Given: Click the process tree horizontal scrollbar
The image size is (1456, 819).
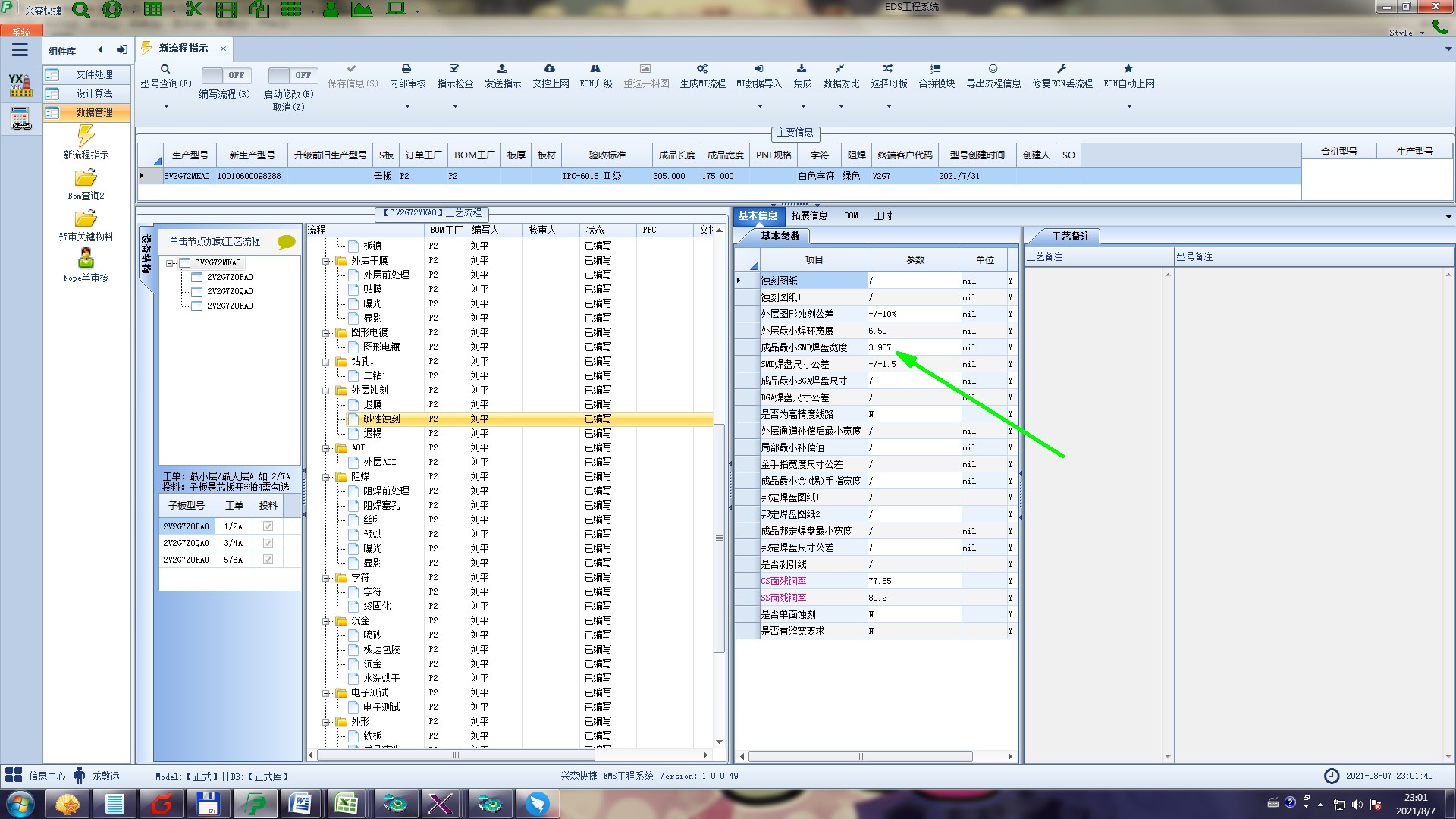Looking at the screenshot, I should click(x=455, y=755).
